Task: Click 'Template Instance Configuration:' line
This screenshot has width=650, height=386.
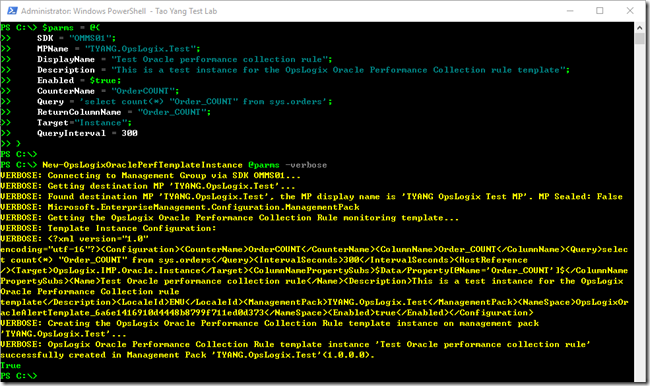Action: [108, 228]
